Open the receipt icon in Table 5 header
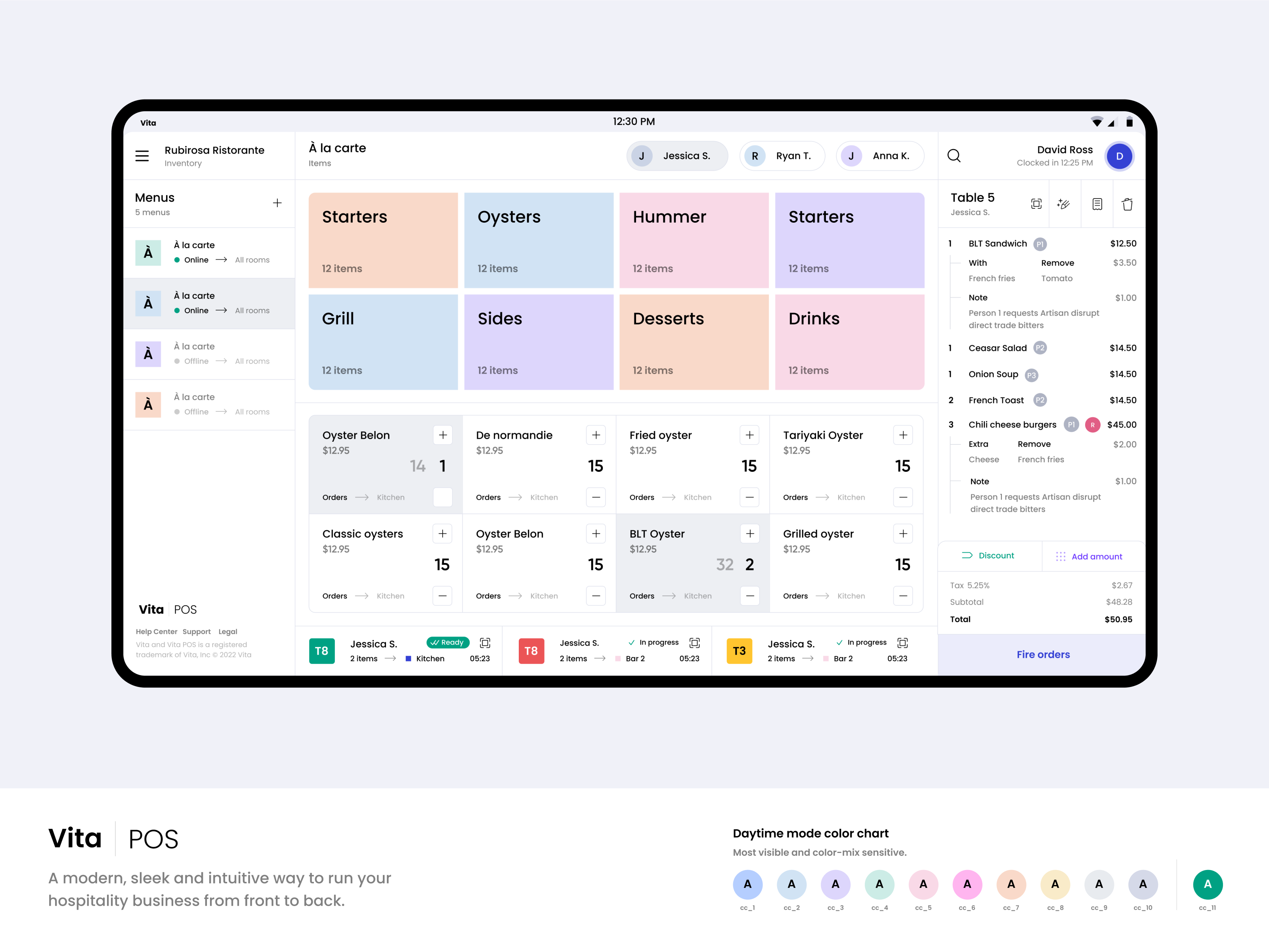Viewport: 1269px width, 952px height. tap(1096, 204)
